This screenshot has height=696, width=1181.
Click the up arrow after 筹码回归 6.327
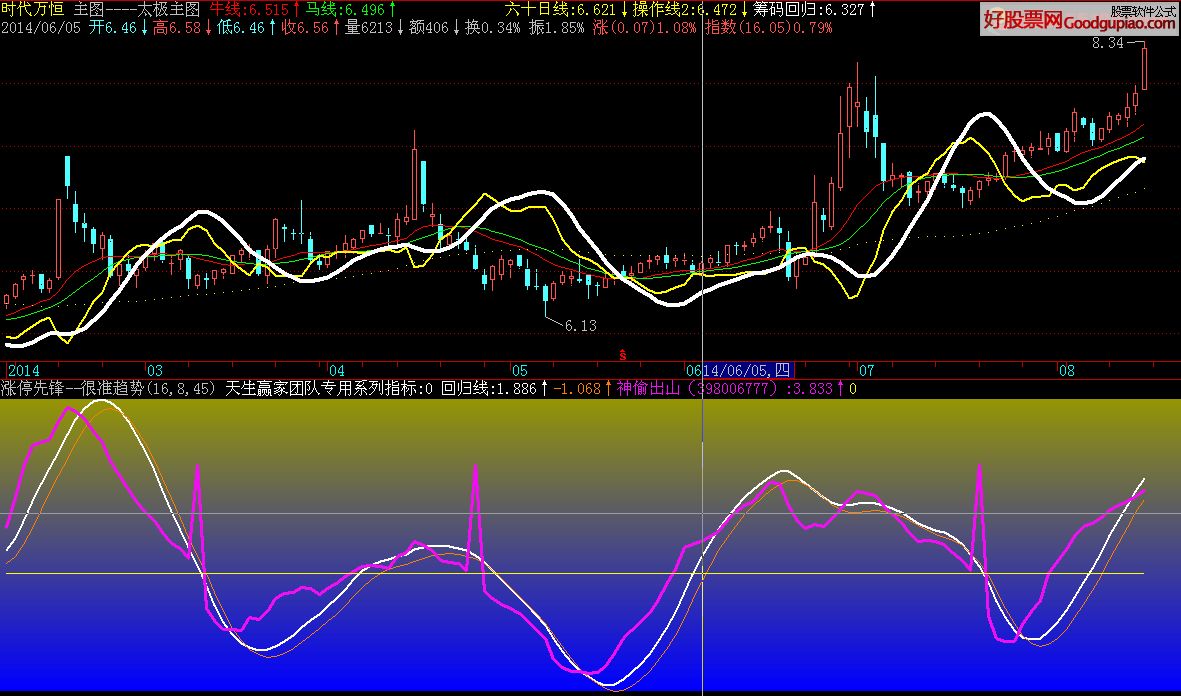(x=872, y=9)
